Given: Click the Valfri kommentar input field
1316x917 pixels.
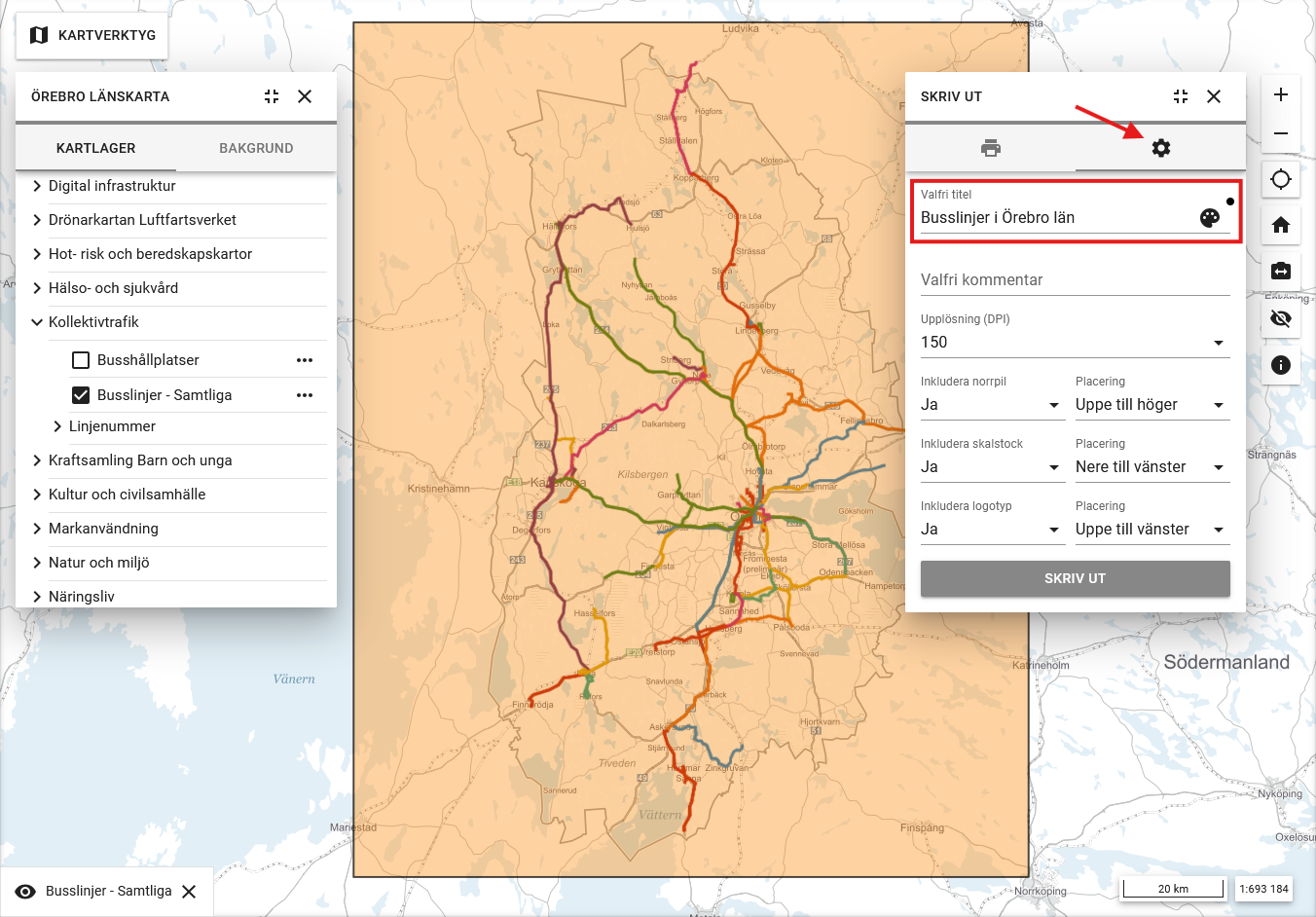Looking at the screenshot, I should coord(1075,280).
